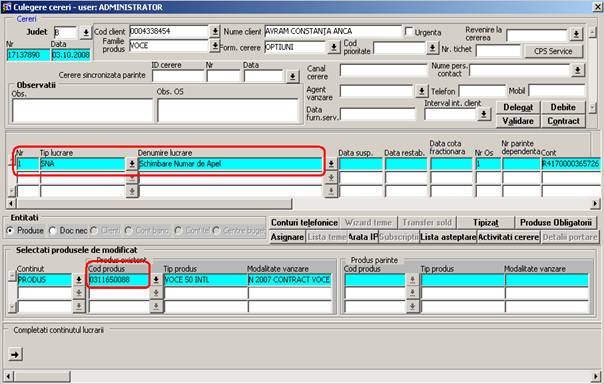This screenshot has height=384, width=604.
Task: Open the Familie produs lookup arrow
Action: coord(215,46)
